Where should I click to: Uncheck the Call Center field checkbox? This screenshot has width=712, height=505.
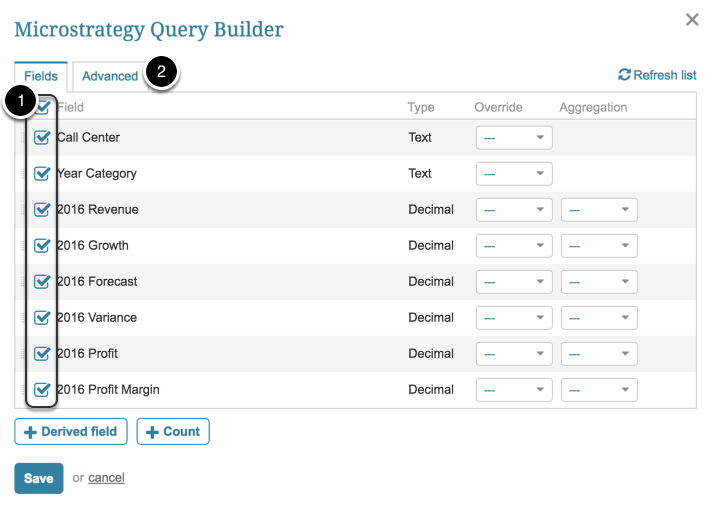click(x=42, y=137)
